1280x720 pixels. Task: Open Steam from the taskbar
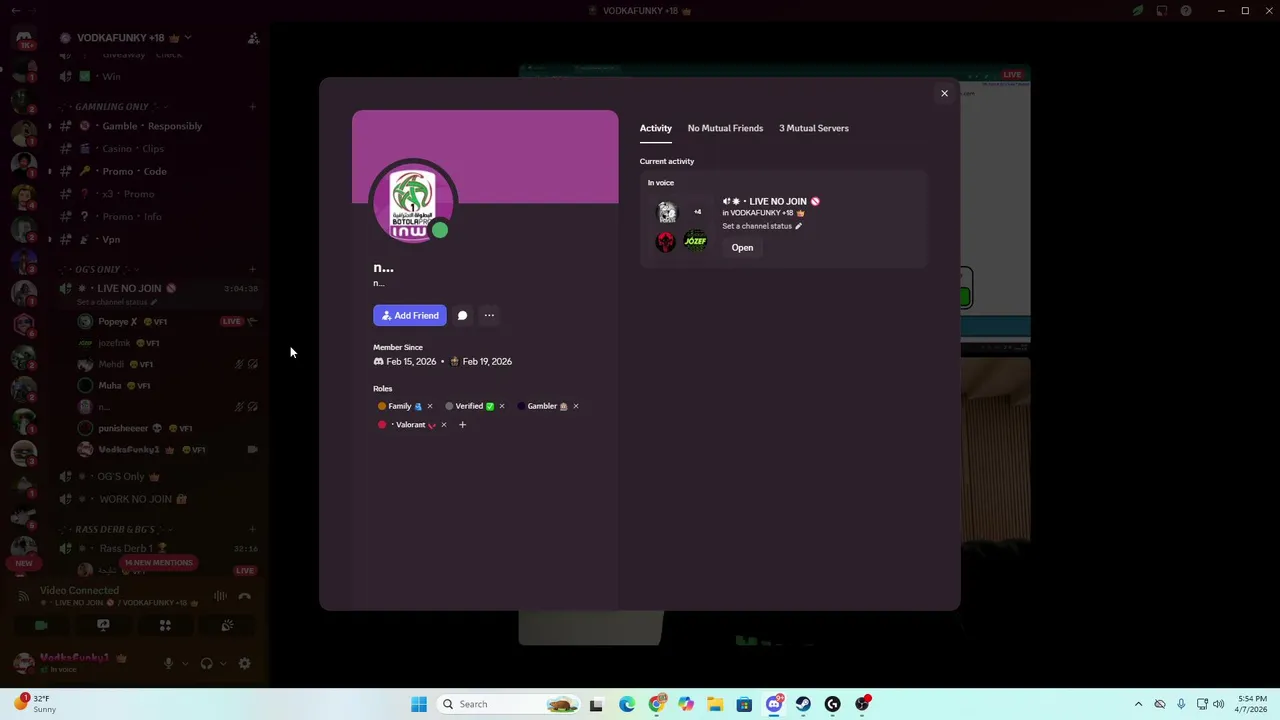click(x=803, y=704)
